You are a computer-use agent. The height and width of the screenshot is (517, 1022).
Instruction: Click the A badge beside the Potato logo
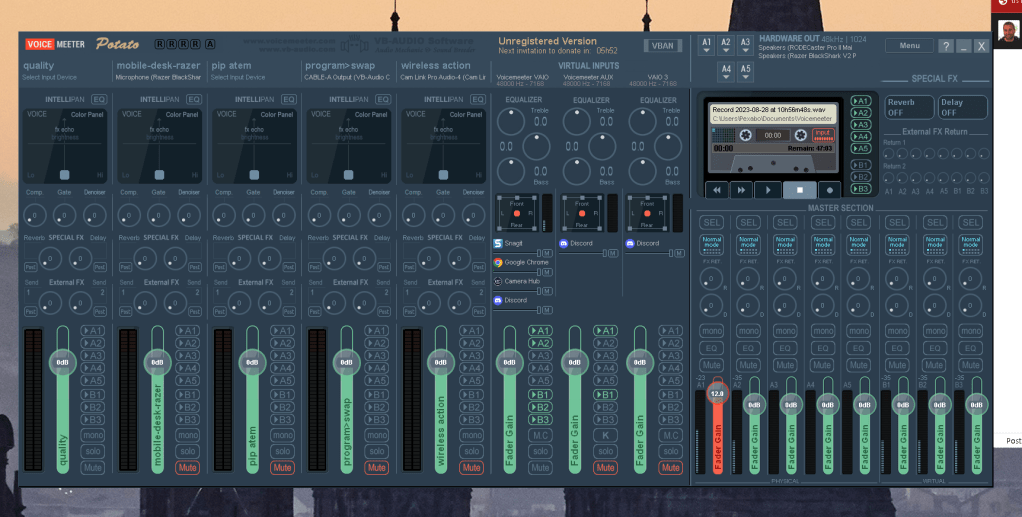[x=210, y=44]
